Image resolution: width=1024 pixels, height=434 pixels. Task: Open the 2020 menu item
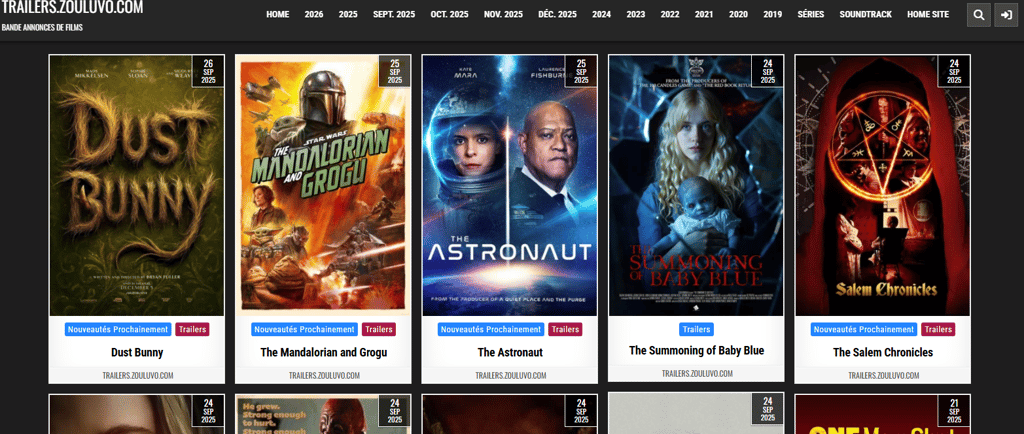tap(738, 14)
